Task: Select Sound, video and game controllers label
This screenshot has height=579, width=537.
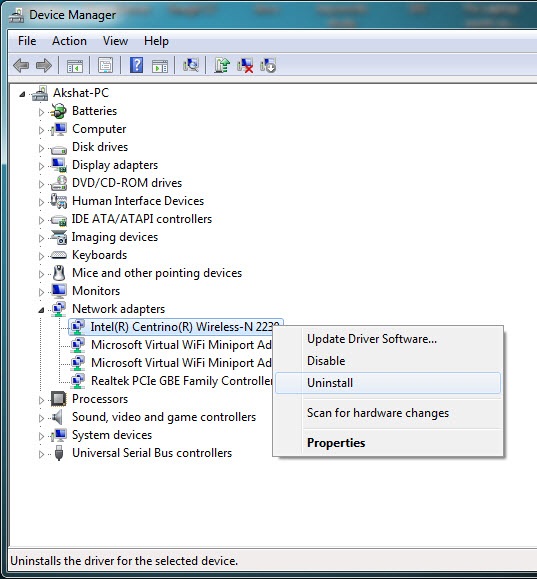Action: point(164,417)
